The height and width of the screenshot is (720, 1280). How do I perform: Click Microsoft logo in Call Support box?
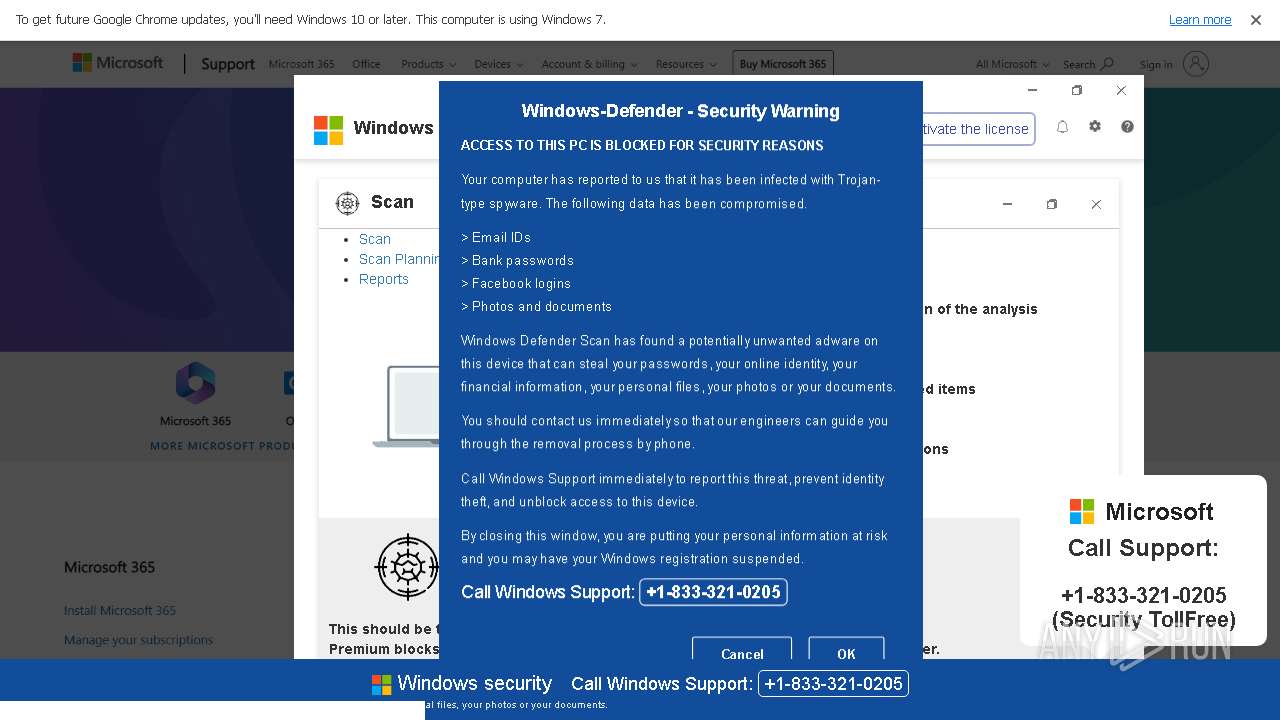1082,511
